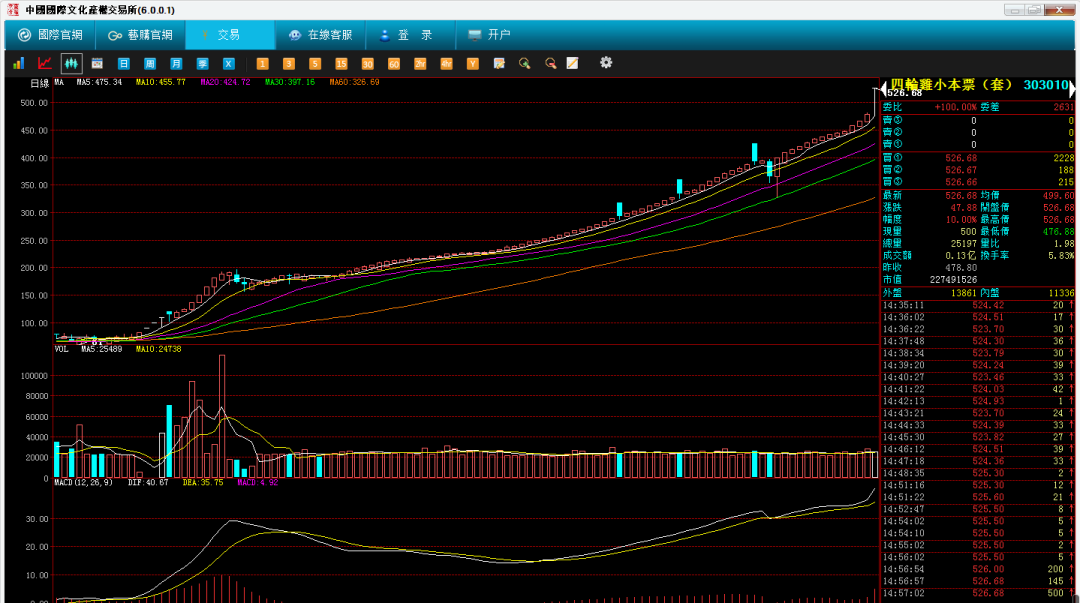Click the VOL indicator label
The width and height of the screenshot is (1080, 603).
(x=61, y=349)
